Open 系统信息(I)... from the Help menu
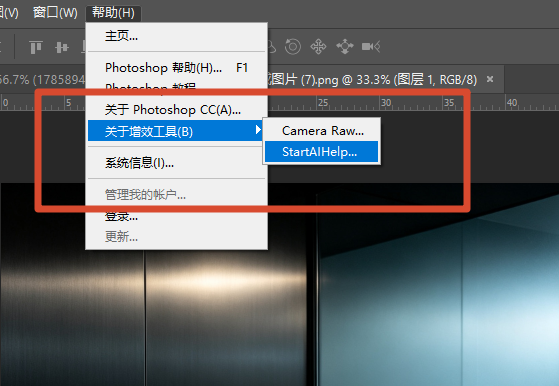559x386 pixels. pyautogui.click(x=176, y=163)
